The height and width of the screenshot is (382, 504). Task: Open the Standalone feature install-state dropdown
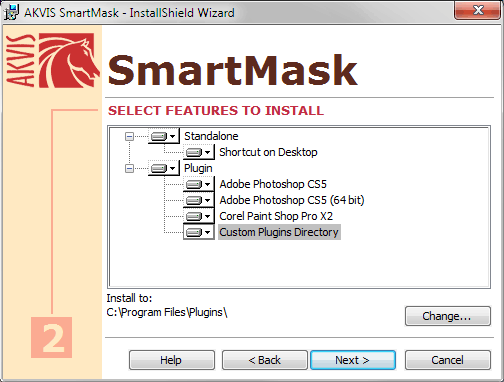point(164,136)
